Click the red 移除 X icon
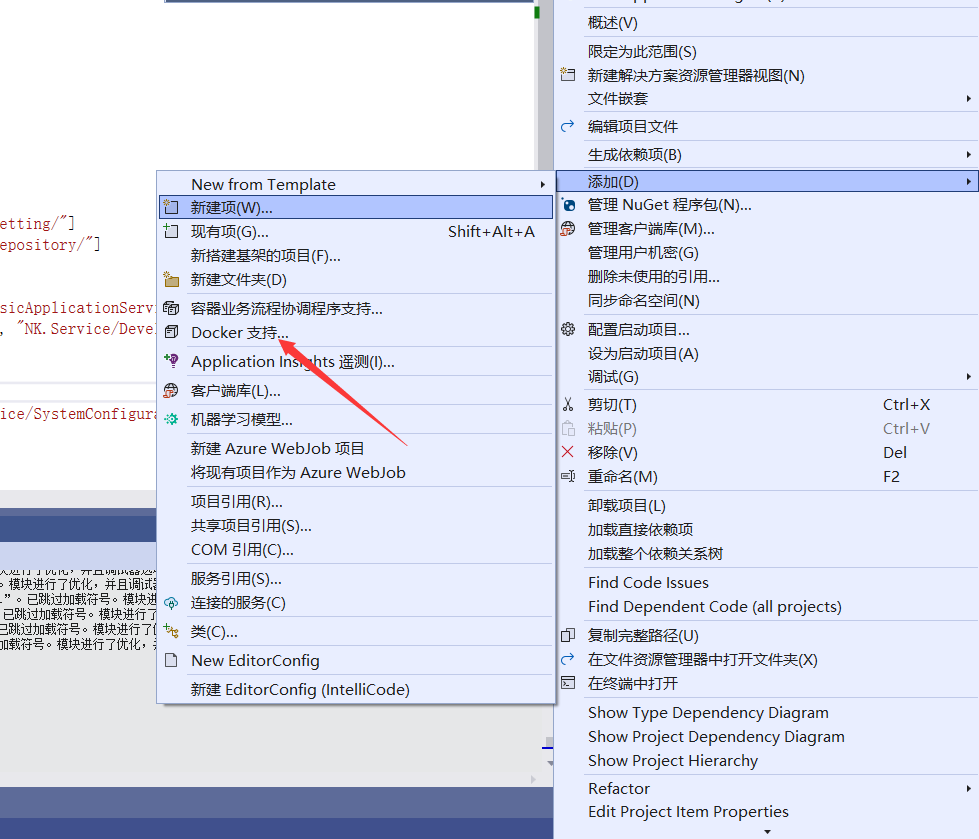The image size is (979, 839). pos(568,453)
